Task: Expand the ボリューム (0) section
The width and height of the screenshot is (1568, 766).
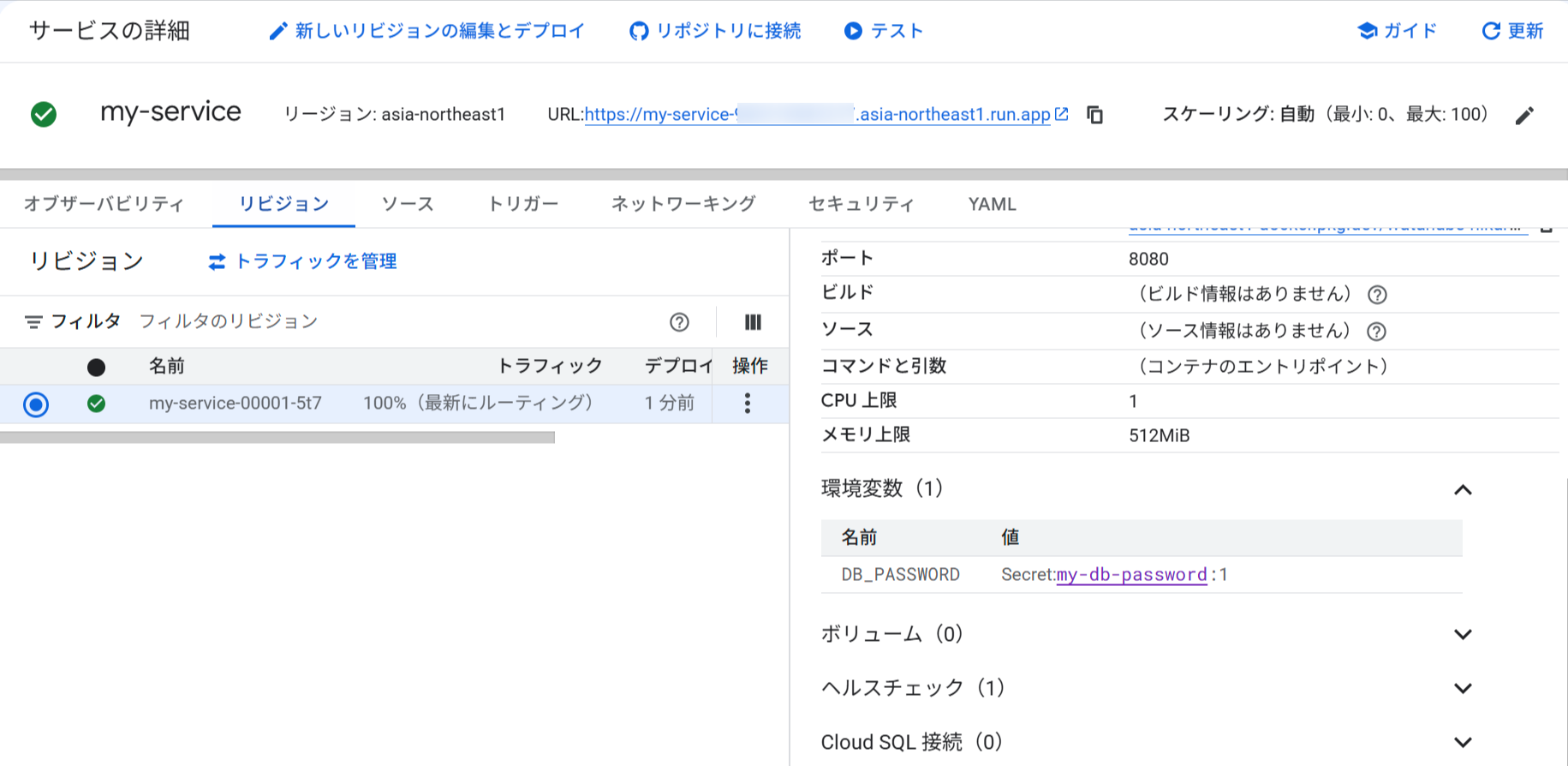Action: click(1463, 635)
